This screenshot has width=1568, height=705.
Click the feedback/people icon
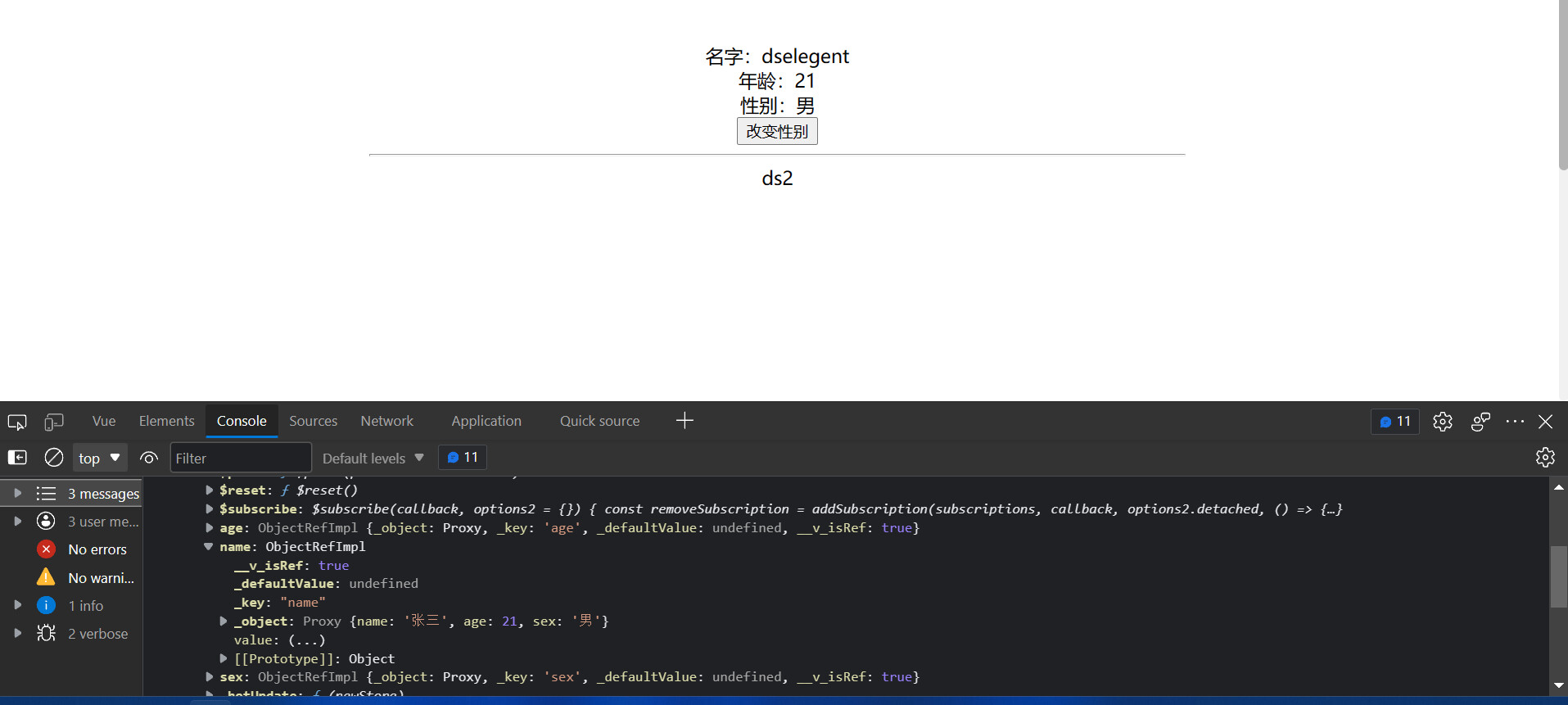point(1480,422)
